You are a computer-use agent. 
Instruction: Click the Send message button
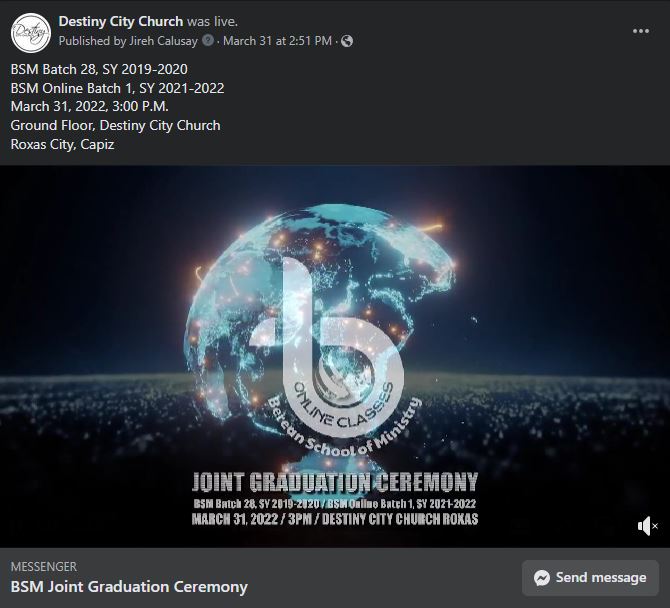coord(590,578)
